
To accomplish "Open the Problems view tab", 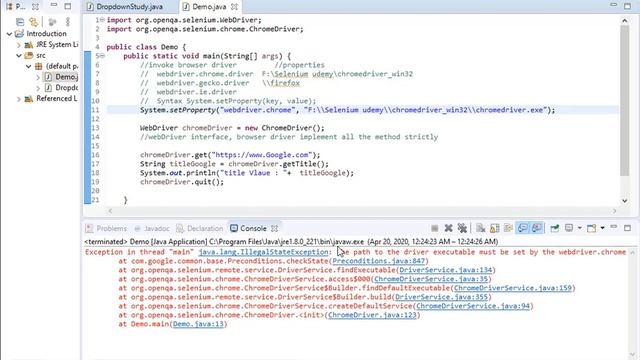I will tap(107, 228).
